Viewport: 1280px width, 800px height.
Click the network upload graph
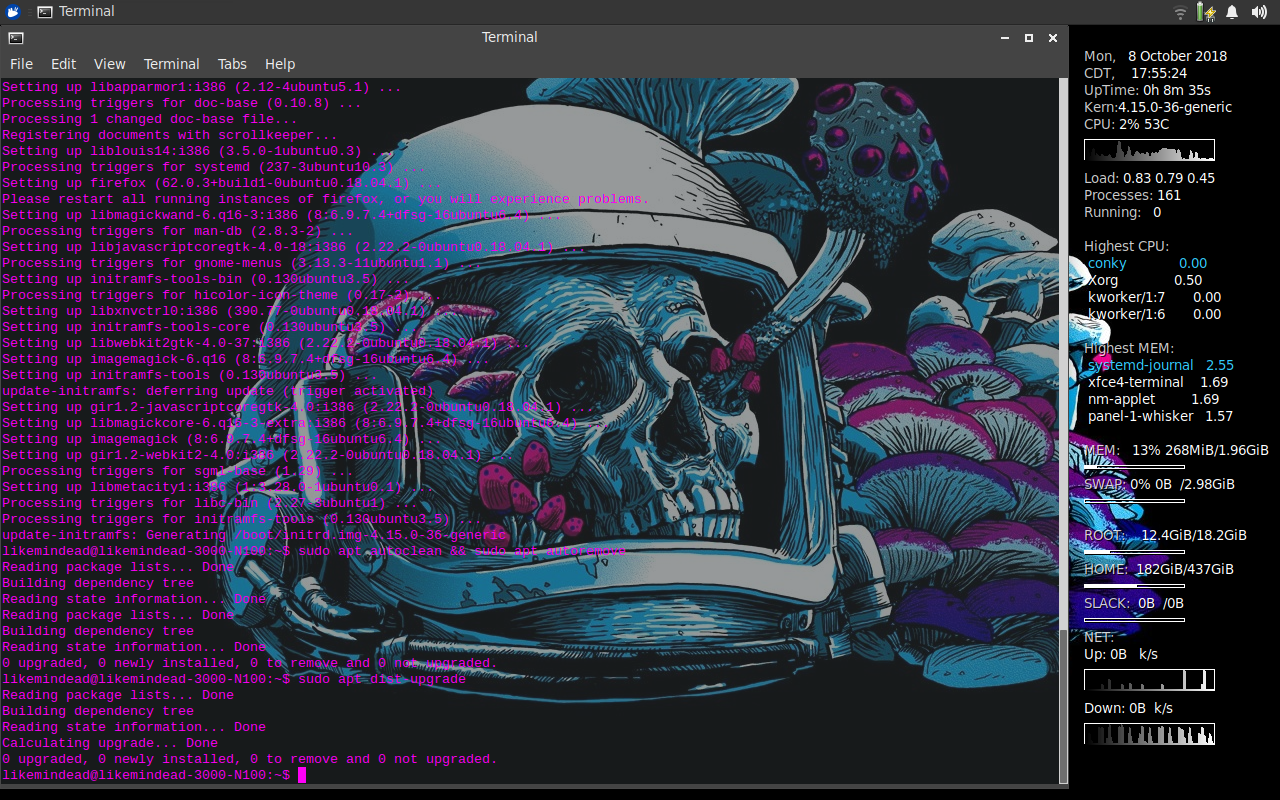(x=1149, y=680)
